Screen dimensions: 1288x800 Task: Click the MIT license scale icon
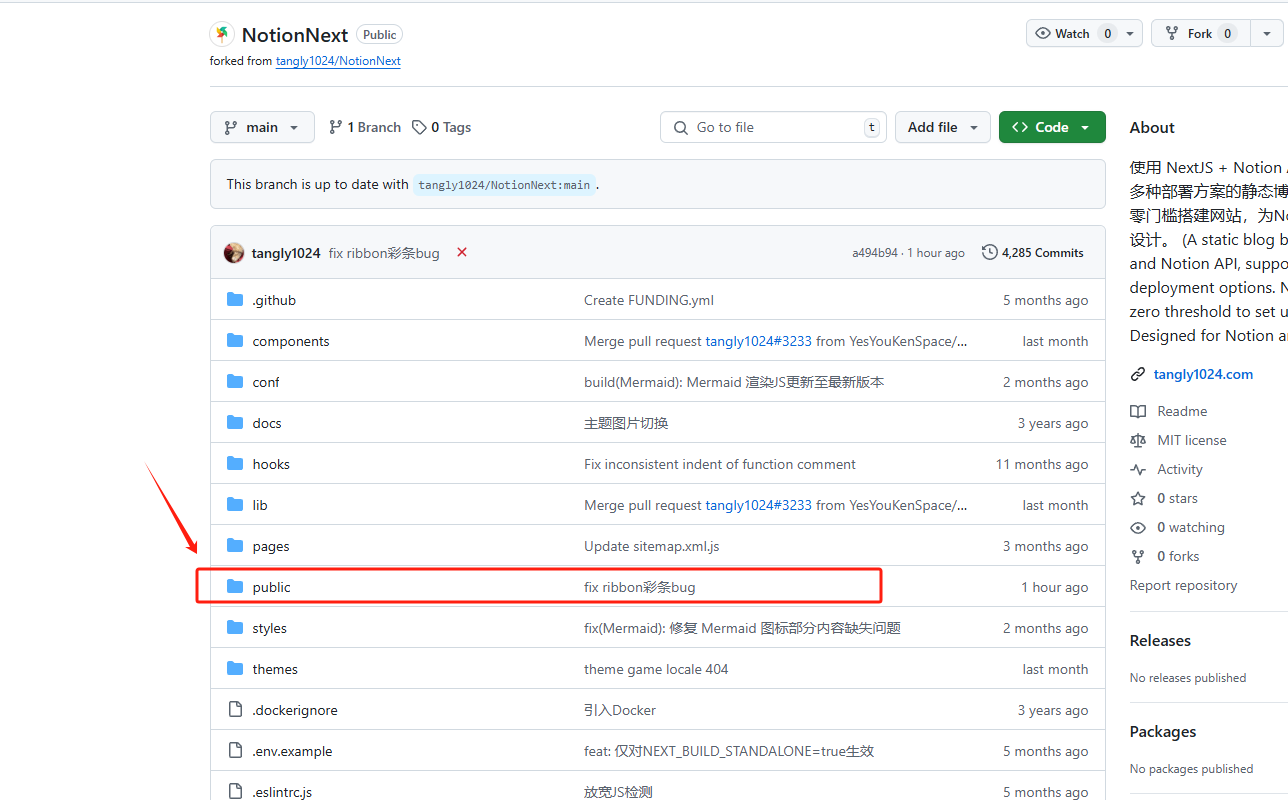tap(1138, 440)
